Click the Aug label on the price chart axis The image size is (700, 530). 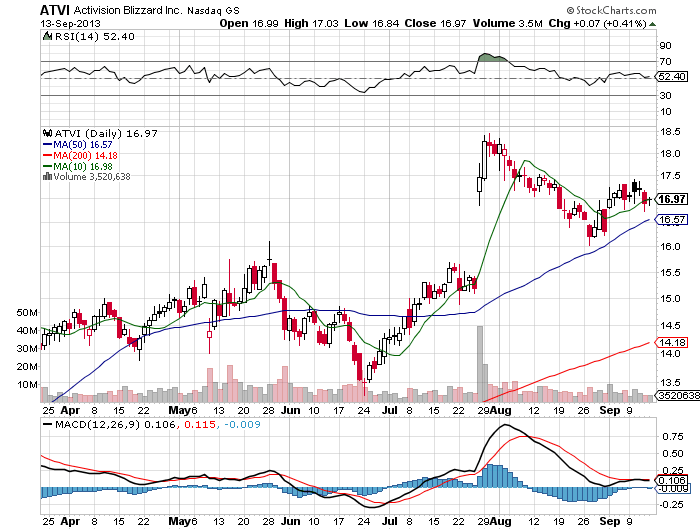(501, 410)
